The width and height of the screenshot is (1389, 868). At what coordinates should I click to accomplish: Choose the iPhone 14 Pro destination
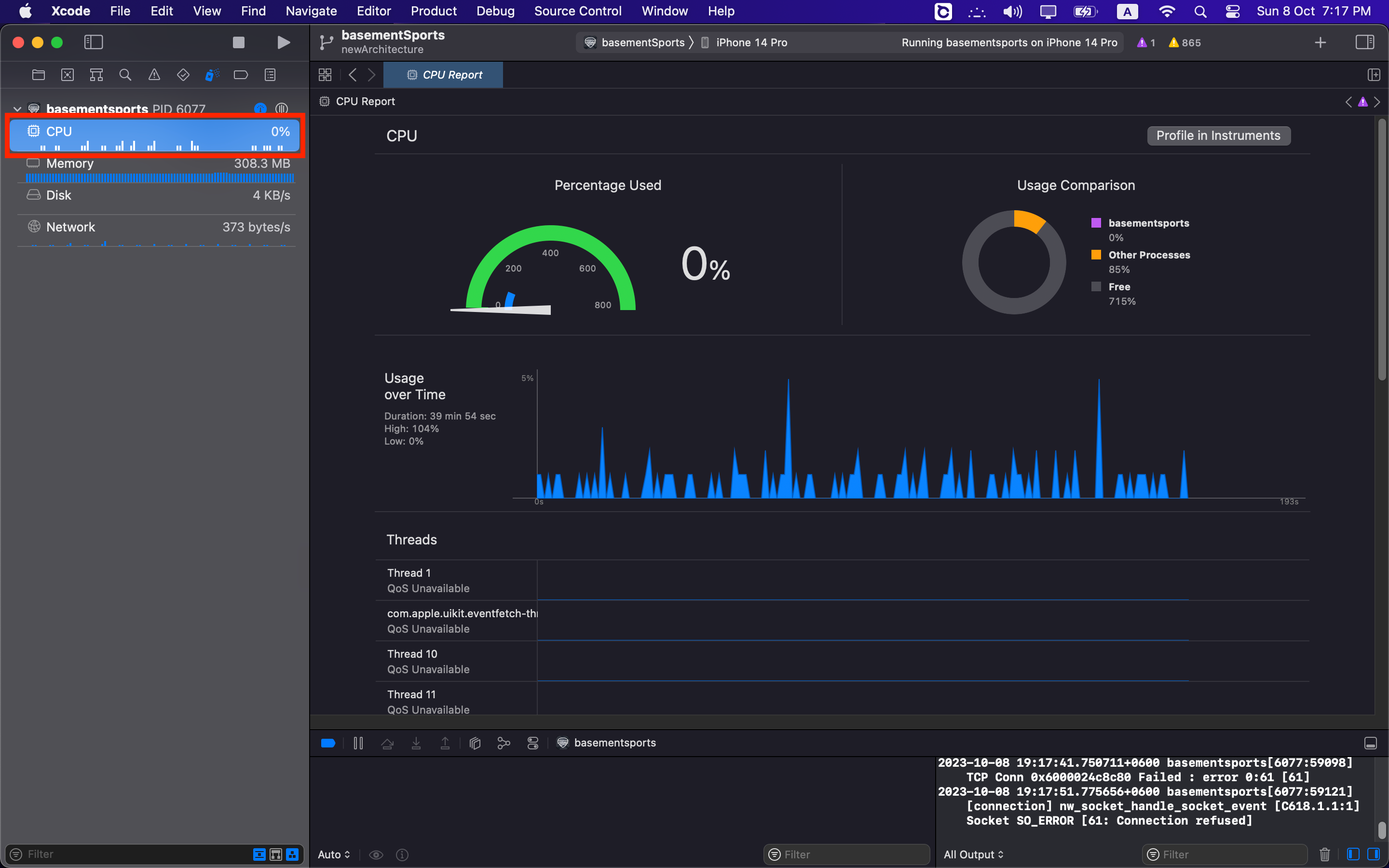click(745, 42)
